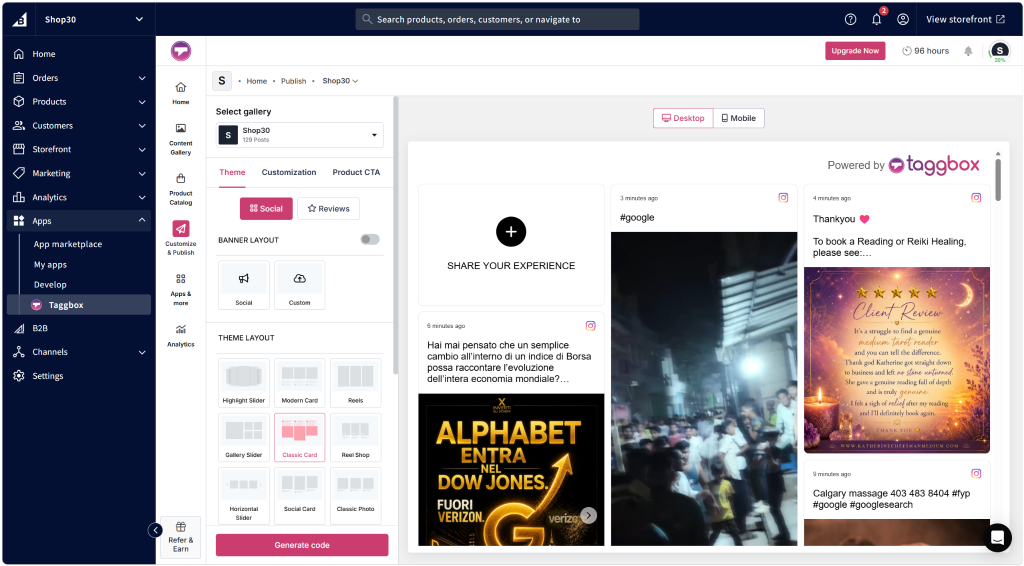Open View storefront link
This screenshot has width=1024, height=566.
pyautogui.click(x=965, y=20)
